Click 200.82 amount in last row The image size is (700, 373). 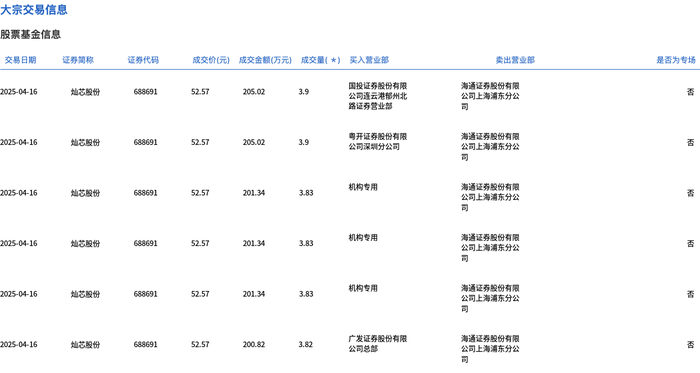click(x=254, y=344)
